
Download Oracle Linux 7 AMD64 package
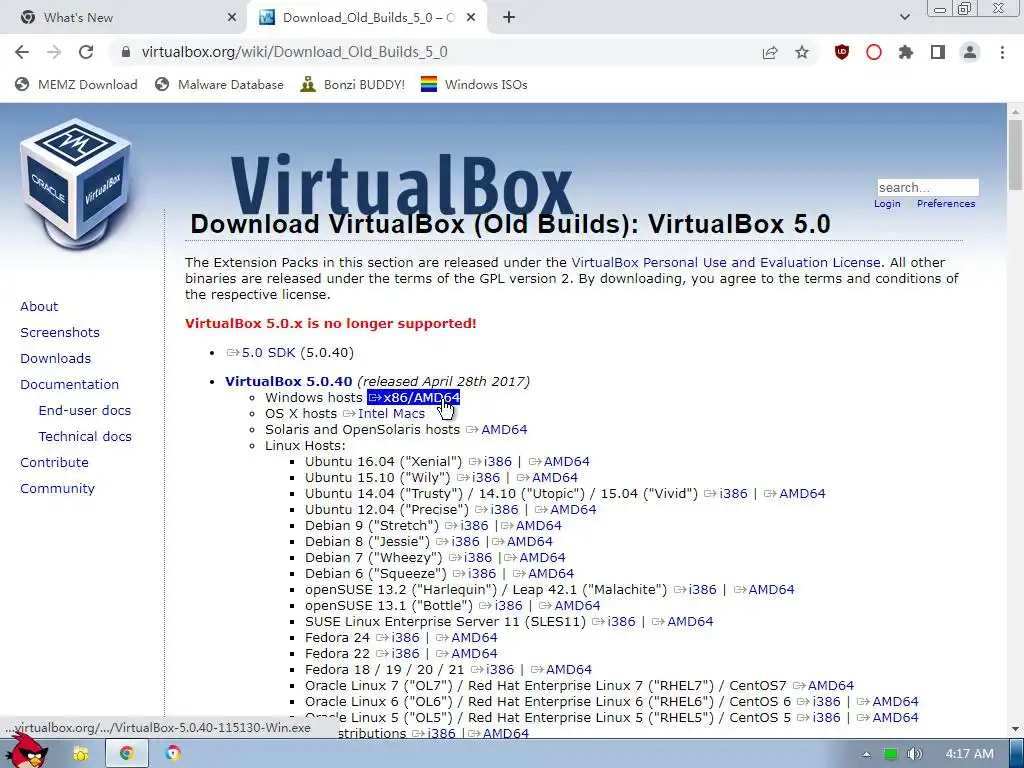(x=824, y=686)
